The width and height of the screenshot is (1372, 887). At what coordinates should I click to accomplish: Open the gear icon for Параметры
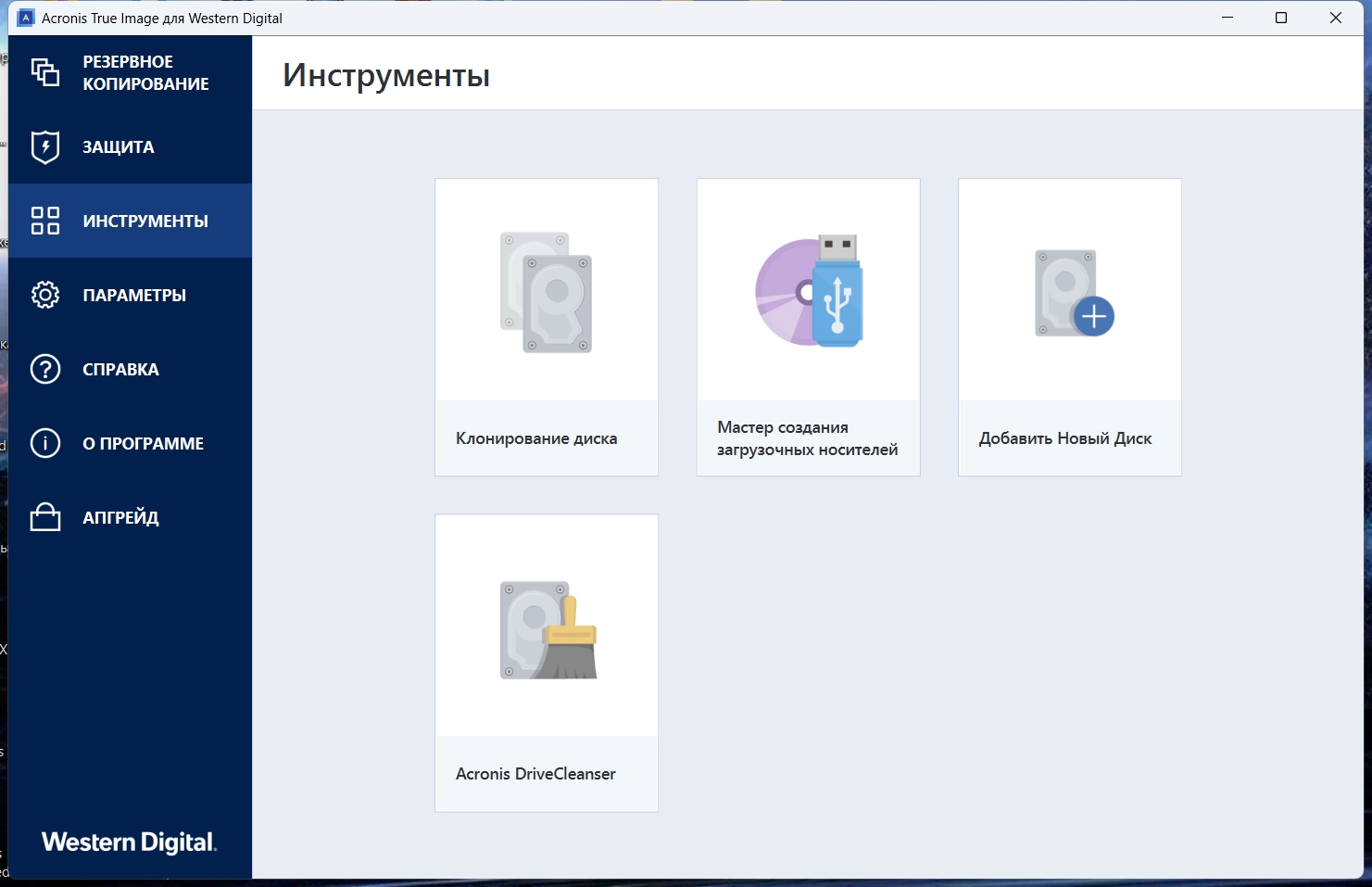click(44, 295)
